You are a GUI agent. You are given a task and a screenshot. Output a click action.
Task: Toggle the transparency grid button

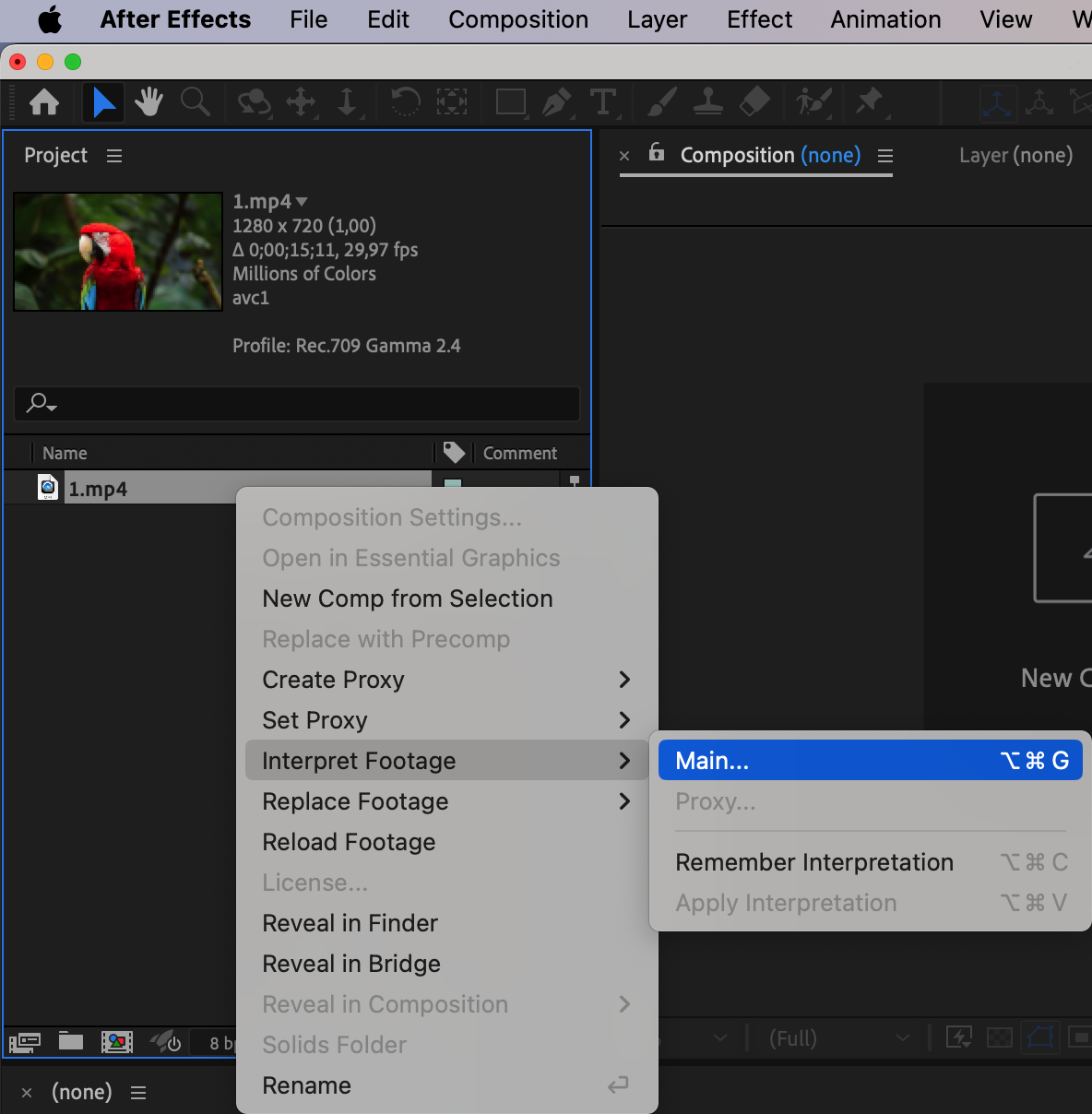[x=1000, y=1038]
